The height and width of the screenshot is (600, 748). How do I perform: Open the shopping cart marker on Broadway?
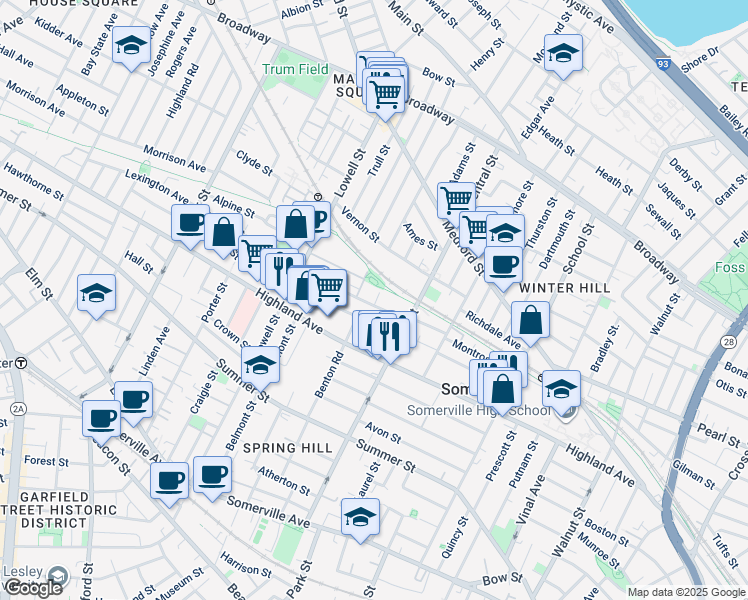coord(385,94)
